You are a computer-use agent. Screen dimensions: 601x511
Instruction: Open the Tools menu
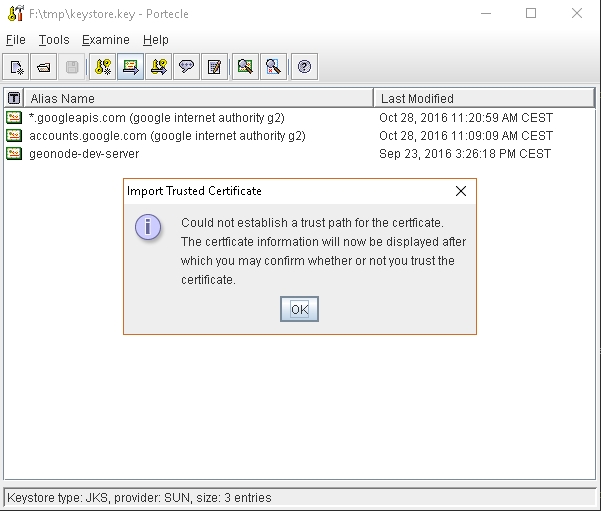(x=54, y=40)
